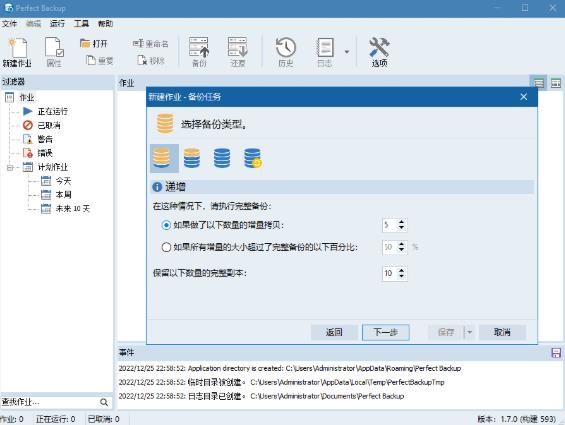This screenshot has width=565, height=425.
Task: Open the 工具 menu
Action: click(x=81, y=24)
